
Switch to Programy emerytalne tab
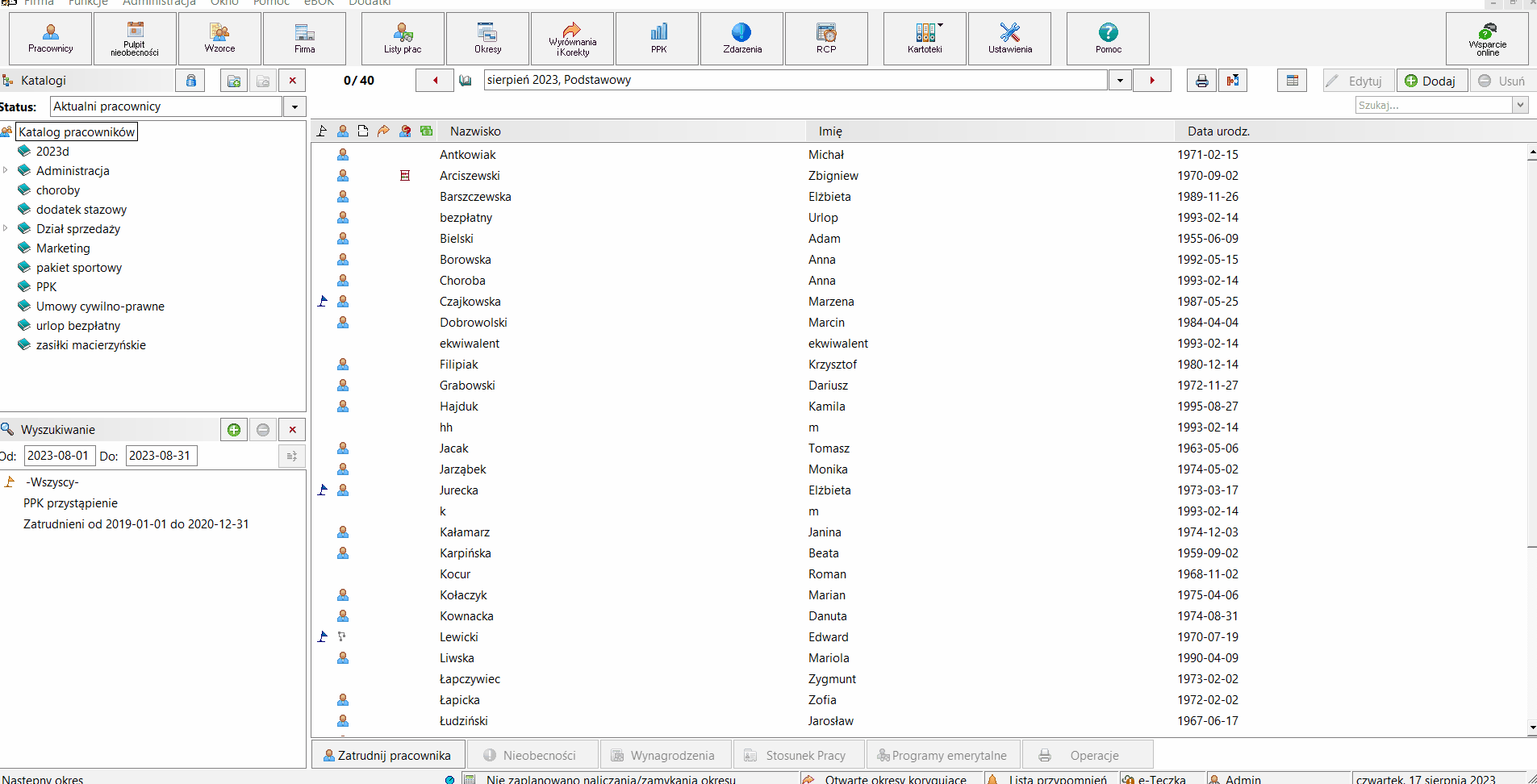(x=943, y=755)
